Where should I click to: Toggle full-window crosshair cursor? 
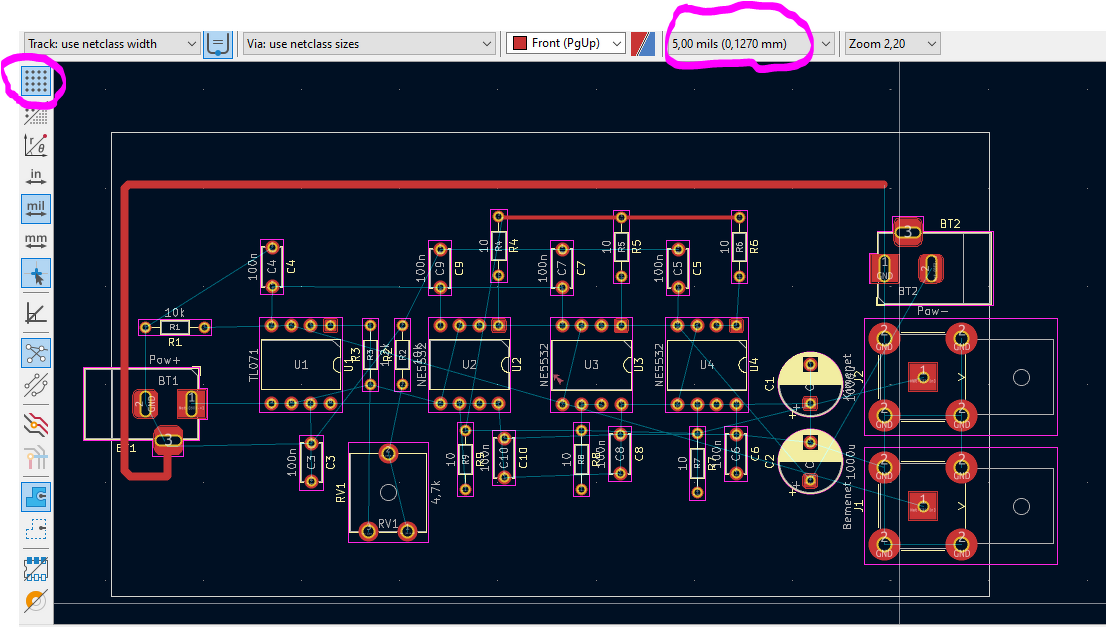[x=35, y=274]
